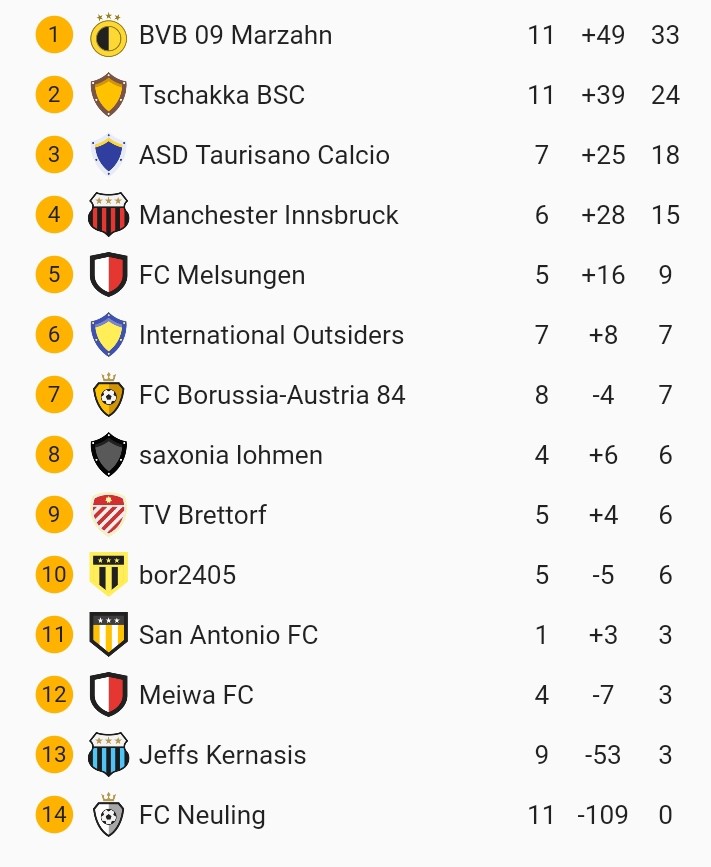
Task: Open the San Antonio FC team name
Action: [228, 635]
